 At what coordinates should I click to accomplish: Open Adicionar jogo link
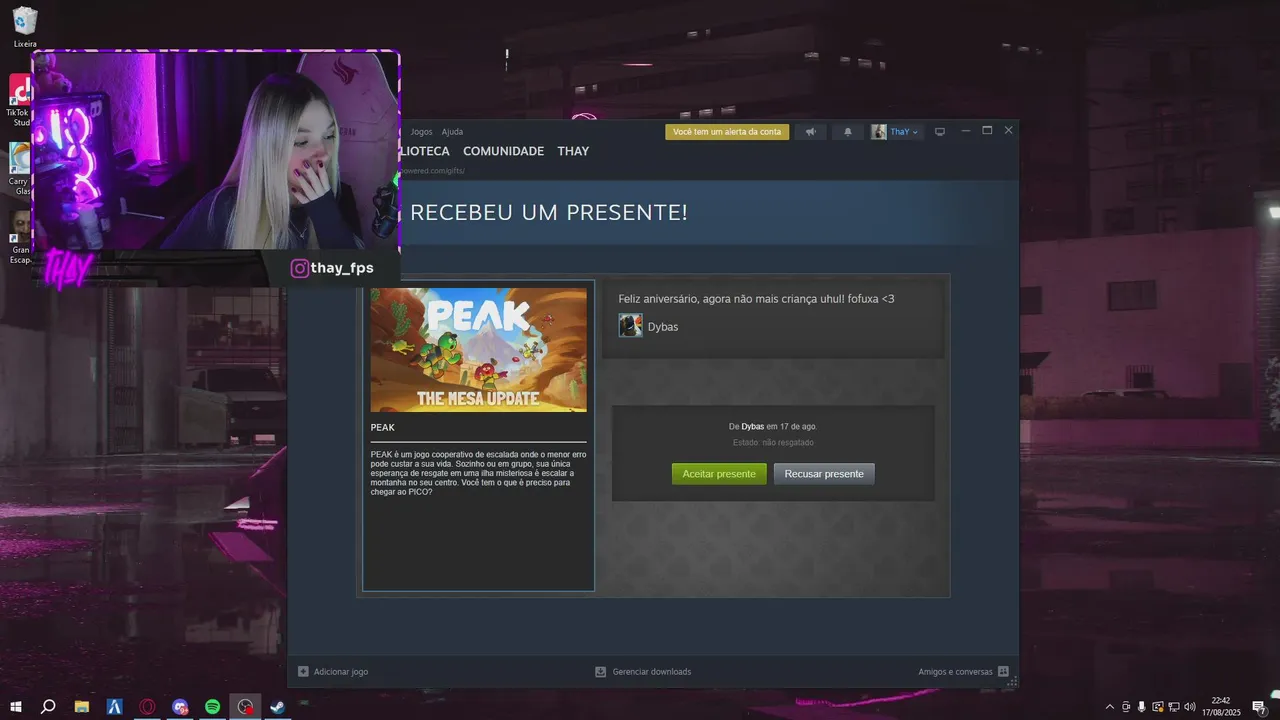point(341,672)
